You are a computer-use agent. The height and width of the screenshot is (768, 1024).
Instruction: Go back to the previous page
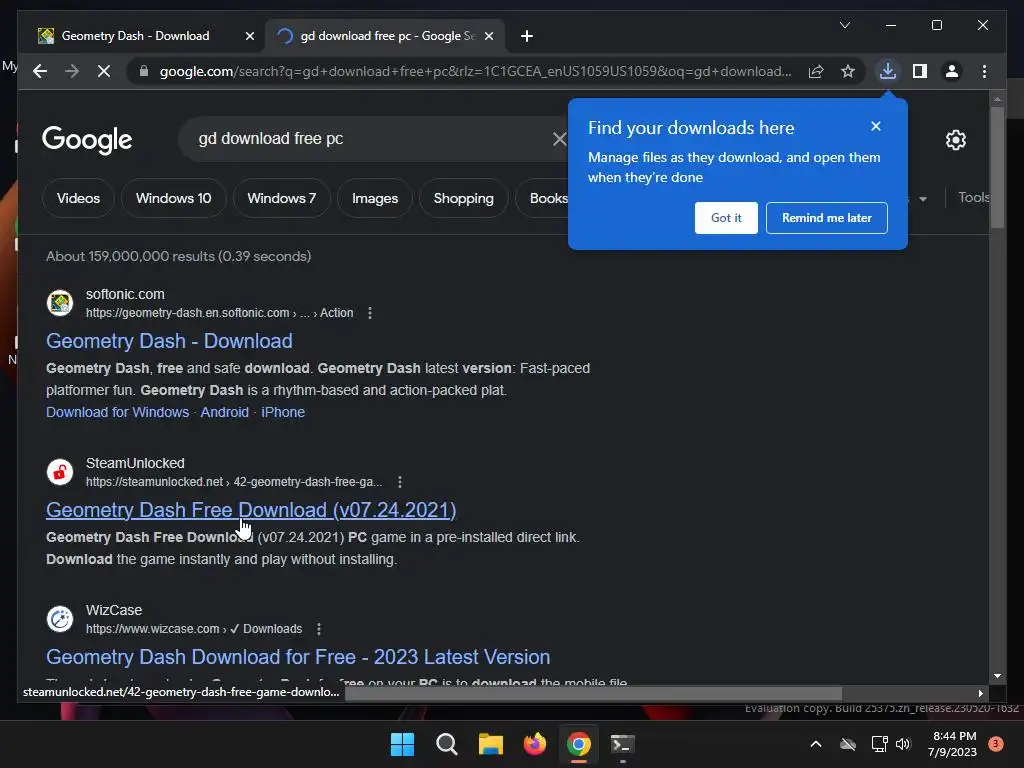pyautogui.click(x=40, y=71)
